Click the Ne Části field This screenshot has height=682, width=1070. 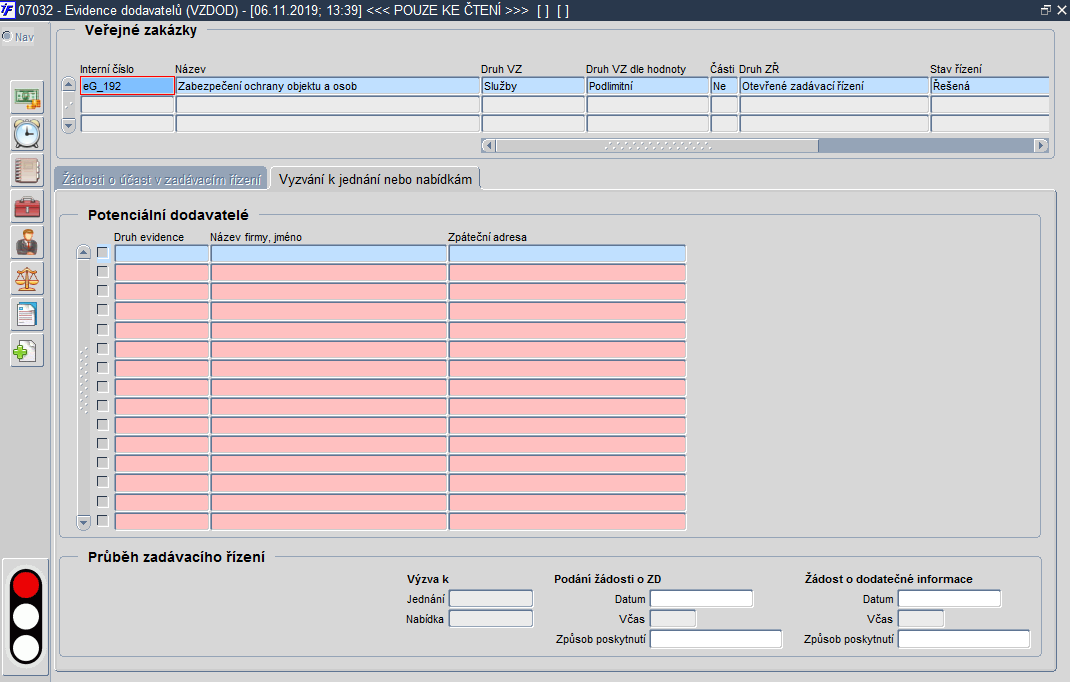click(x=724, y=86)
